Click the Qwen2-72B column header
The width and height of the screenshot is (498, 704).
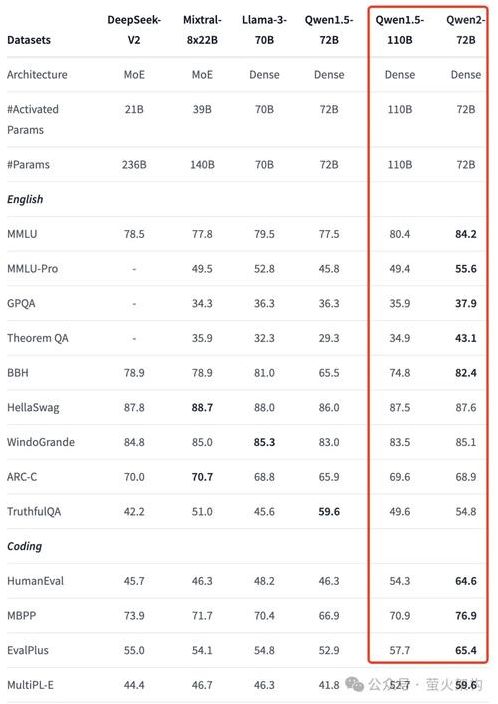point(466,30)
